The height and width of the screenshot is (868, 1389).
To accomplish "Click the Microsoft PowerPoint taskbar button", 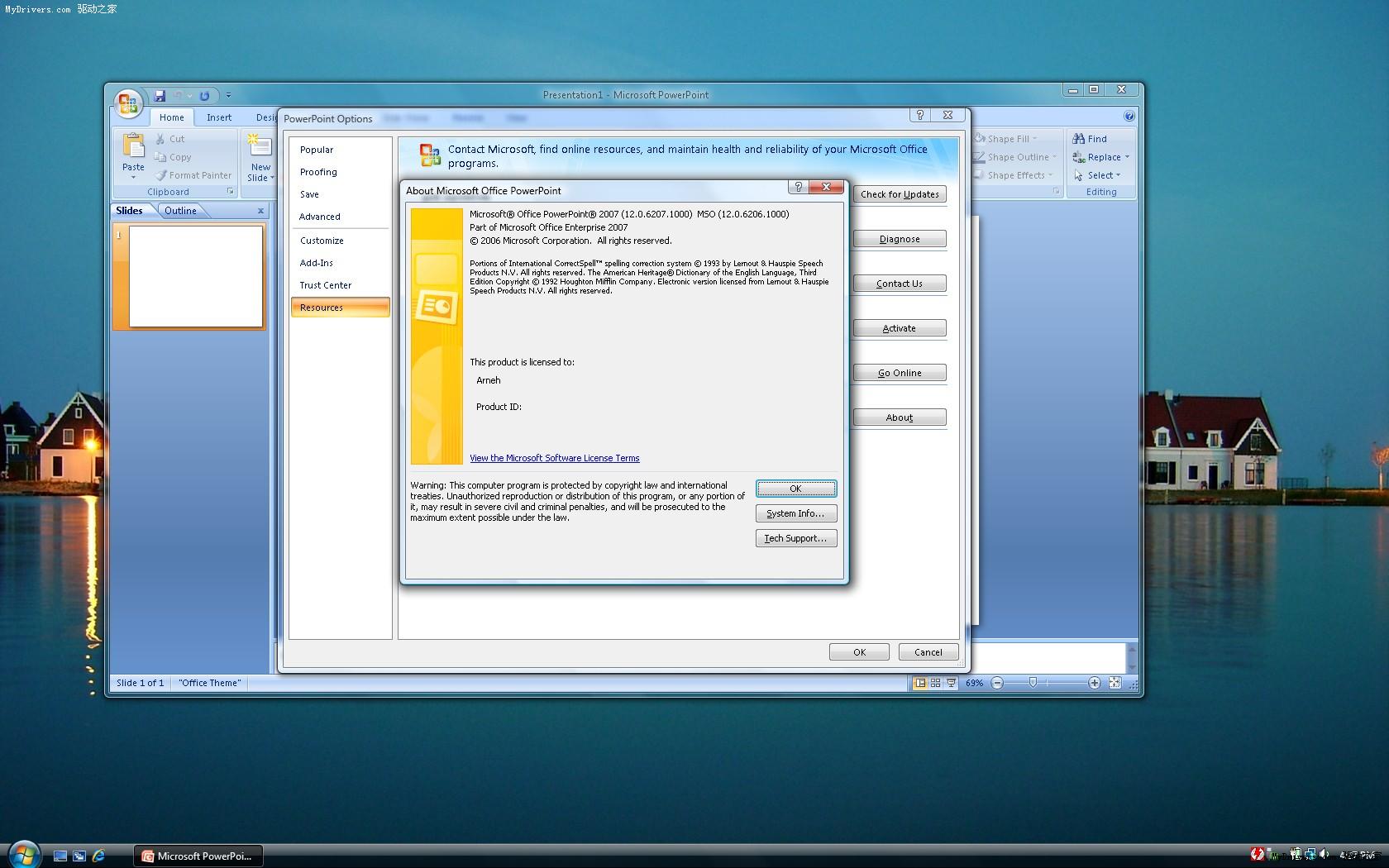I will (x=198, y=856).
